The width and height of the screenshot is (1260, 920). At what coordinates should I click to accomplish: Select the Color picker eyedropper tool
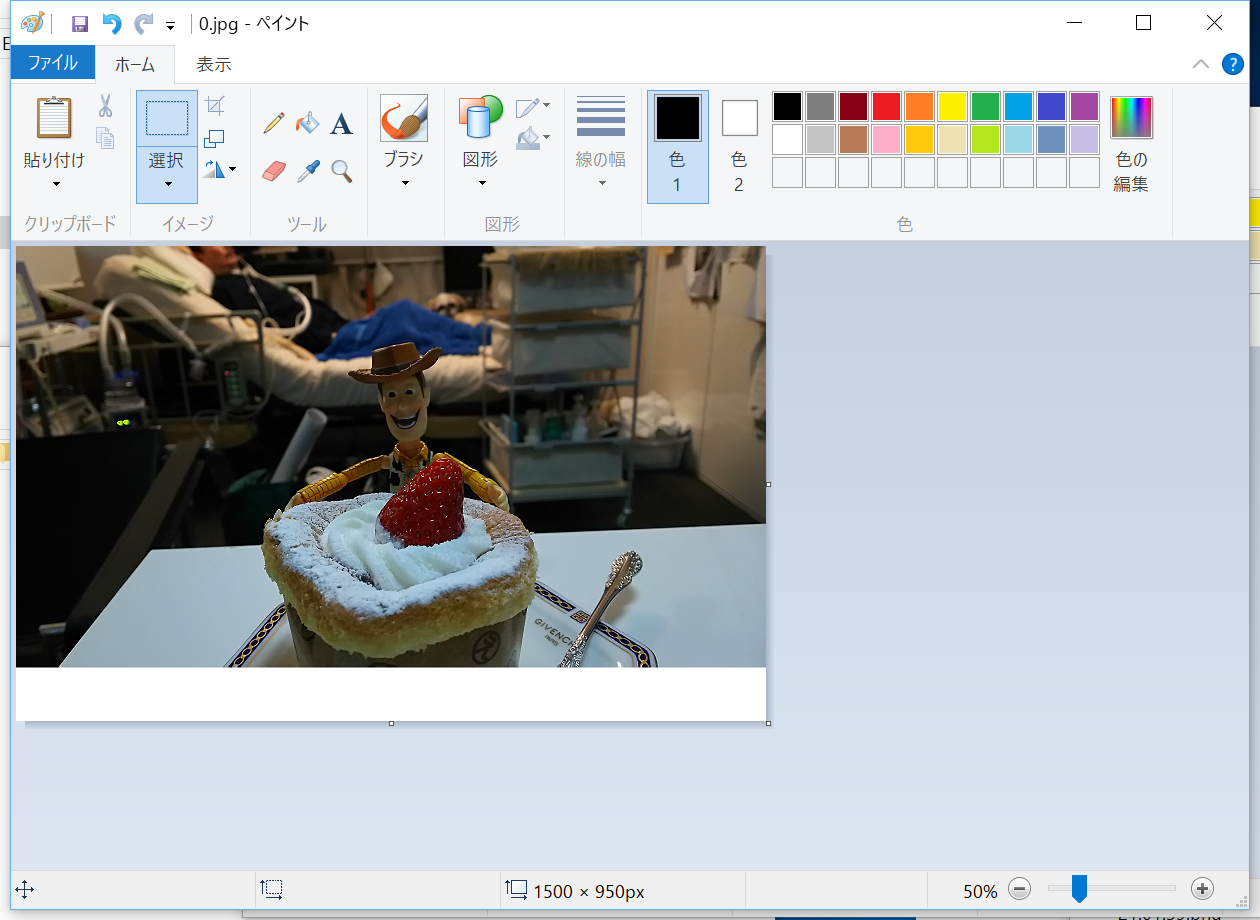coord(308,171)
